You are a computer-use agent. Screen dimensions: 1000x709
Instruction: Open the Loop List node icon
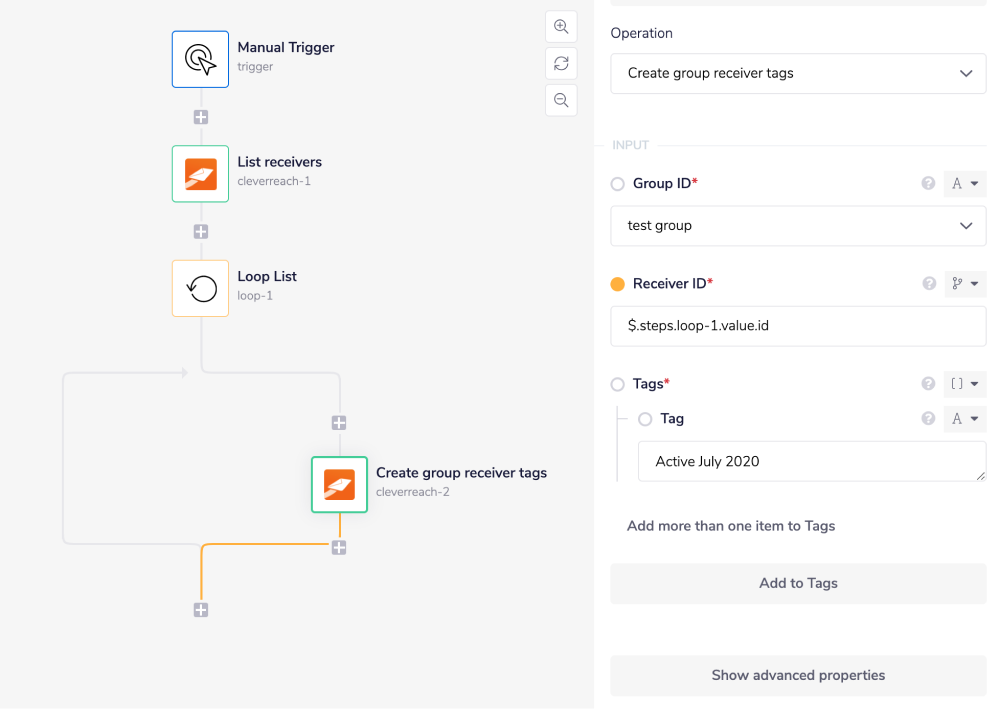point(200,288)
